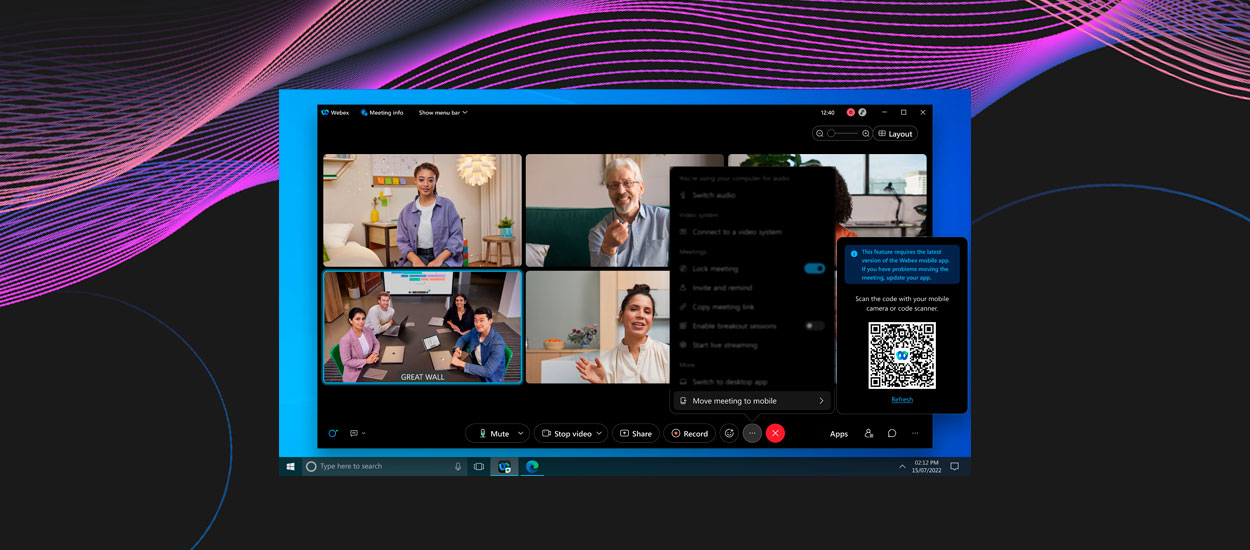Click the Record button
Image resolution: width=1250 pixels, height=550 pixels.
(x=689, y=433)
